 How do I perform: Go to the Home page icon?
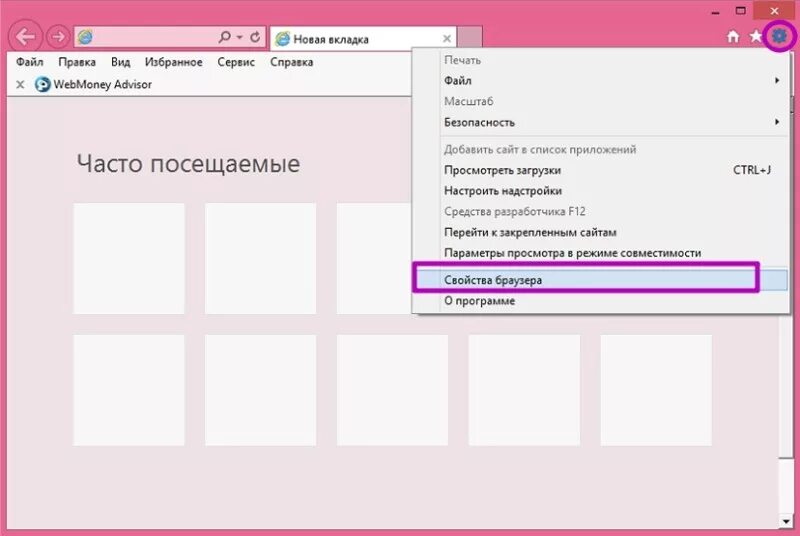point(733,36)
